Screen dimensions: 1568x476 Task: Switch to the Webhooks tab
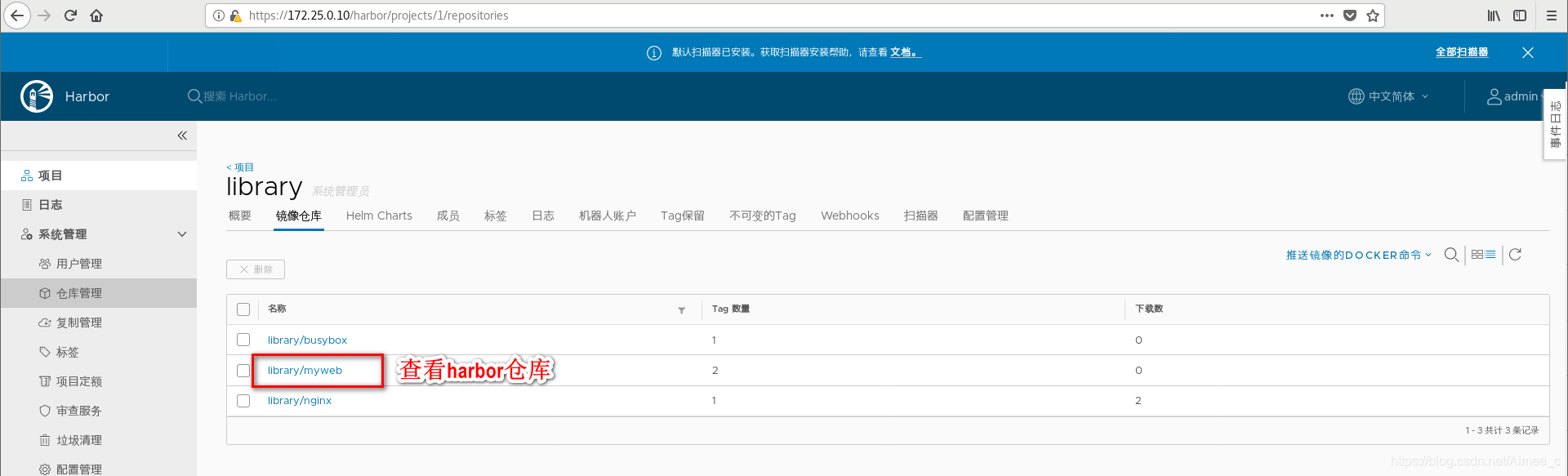pyautogui.click(x=850, y=216)
